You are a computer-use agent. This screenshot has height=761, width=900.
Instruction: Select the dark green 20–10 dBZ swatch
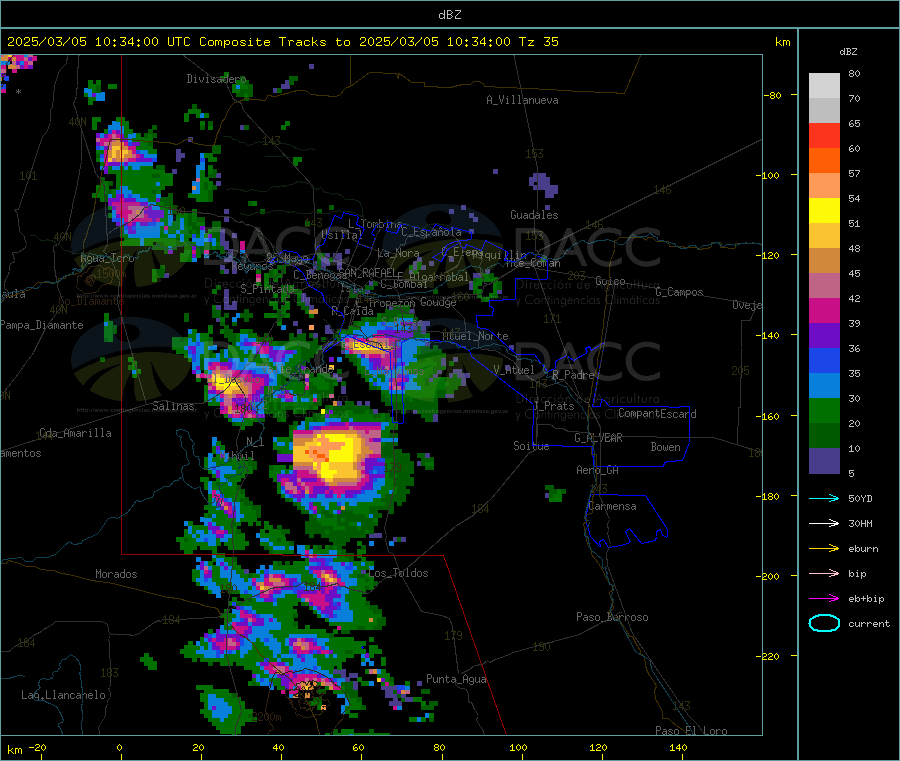824,436
